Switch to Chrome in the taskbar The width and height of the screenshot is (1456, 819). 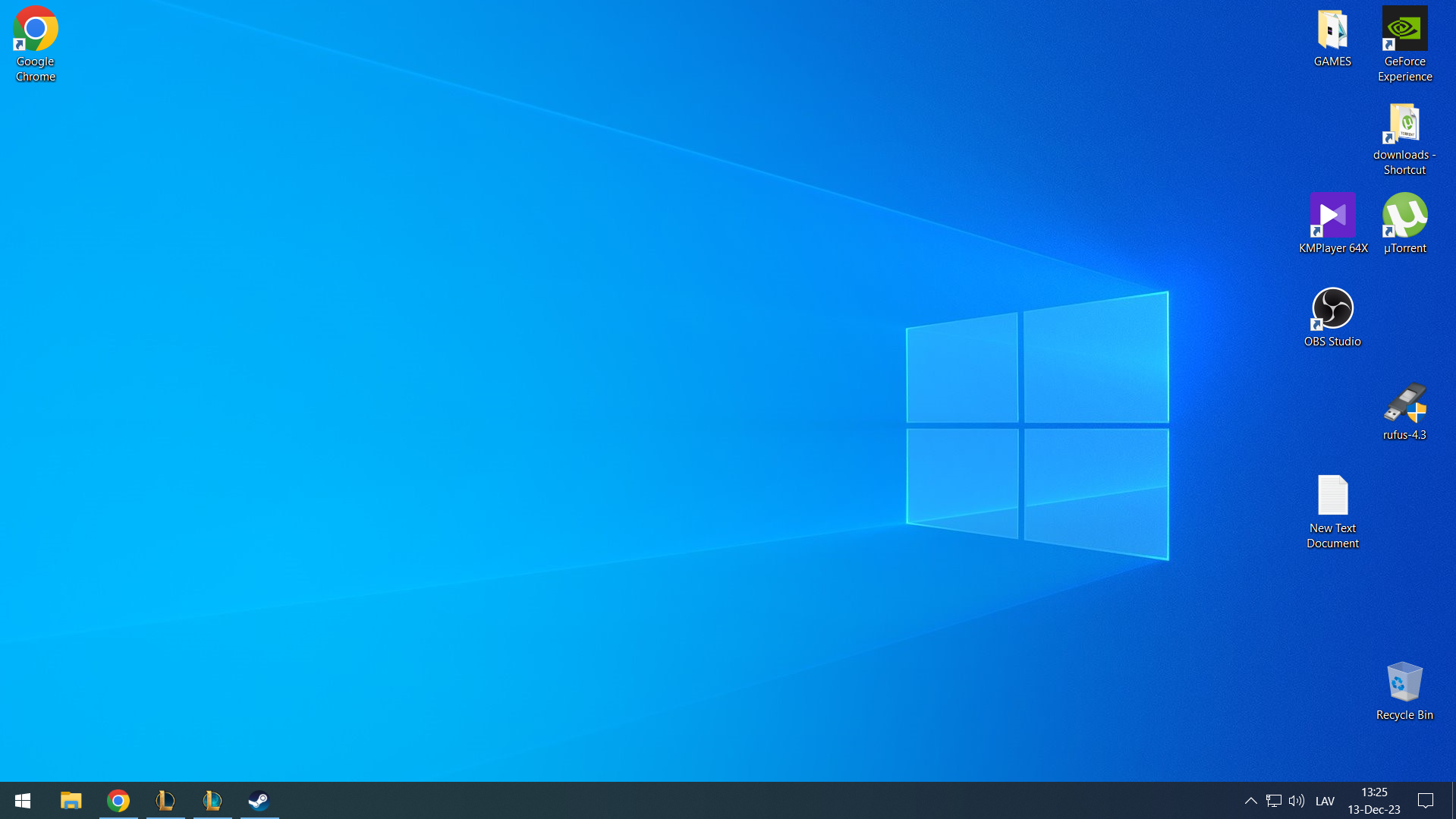click(x=118, y=801)
